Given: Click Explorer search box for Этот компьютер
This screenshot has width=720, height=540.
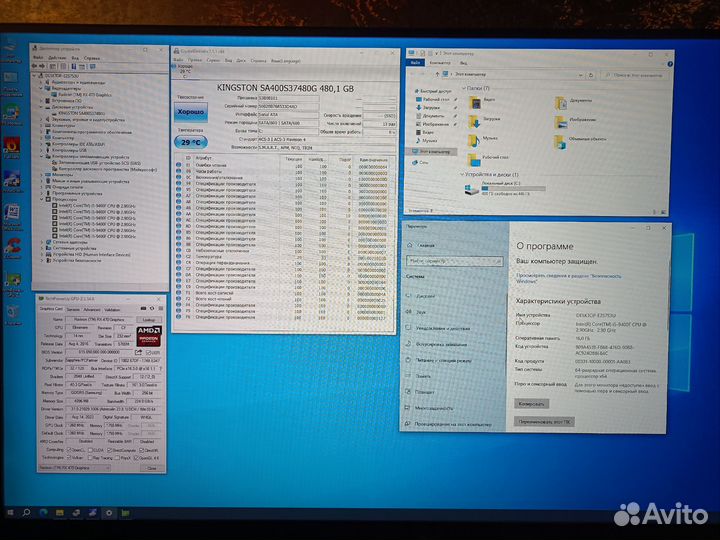Looking at the screenshot, I should 634,75.
